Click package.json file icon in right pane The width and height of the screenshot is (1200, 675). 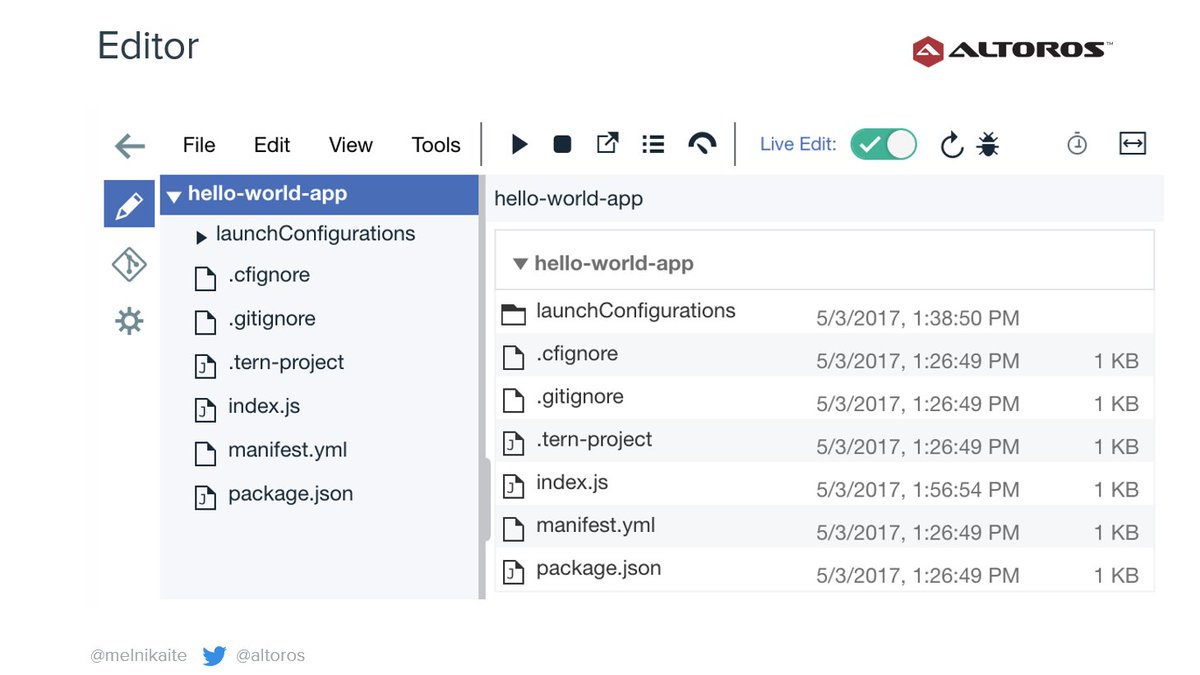click(x=513, y=572)
